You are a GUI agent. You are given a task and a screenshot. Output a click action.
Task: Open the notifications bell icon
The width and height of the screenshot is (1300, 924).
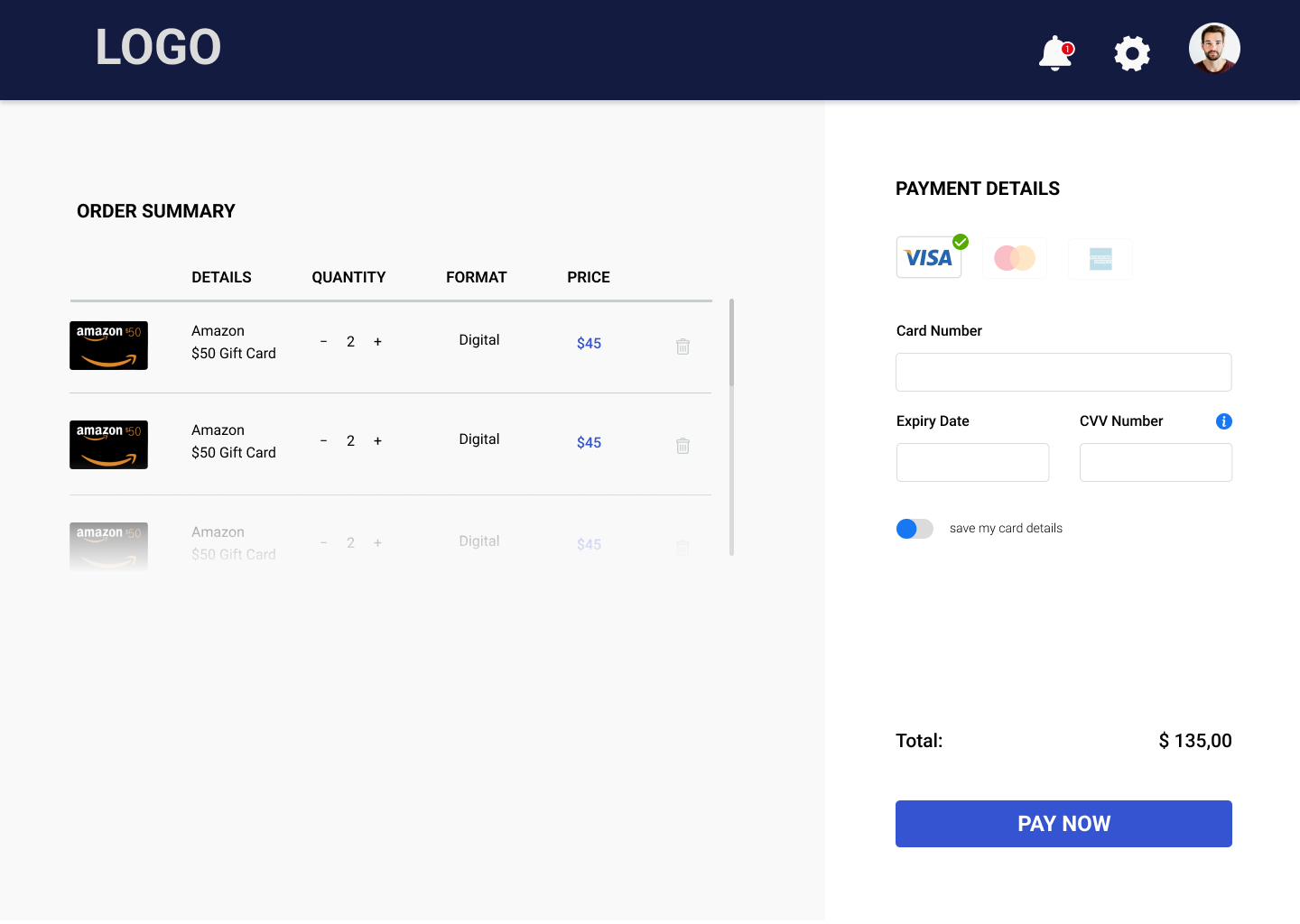pos(1054,53)
